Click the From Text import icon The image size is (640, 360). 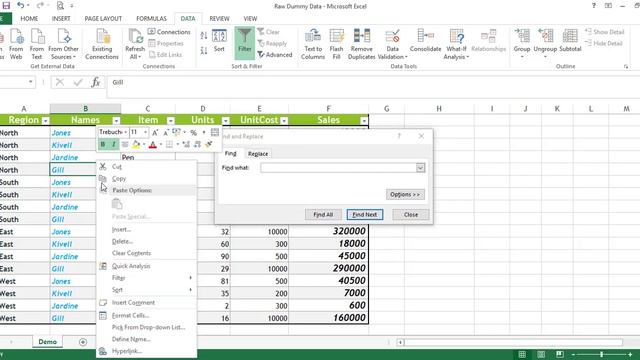coord(37,44)
